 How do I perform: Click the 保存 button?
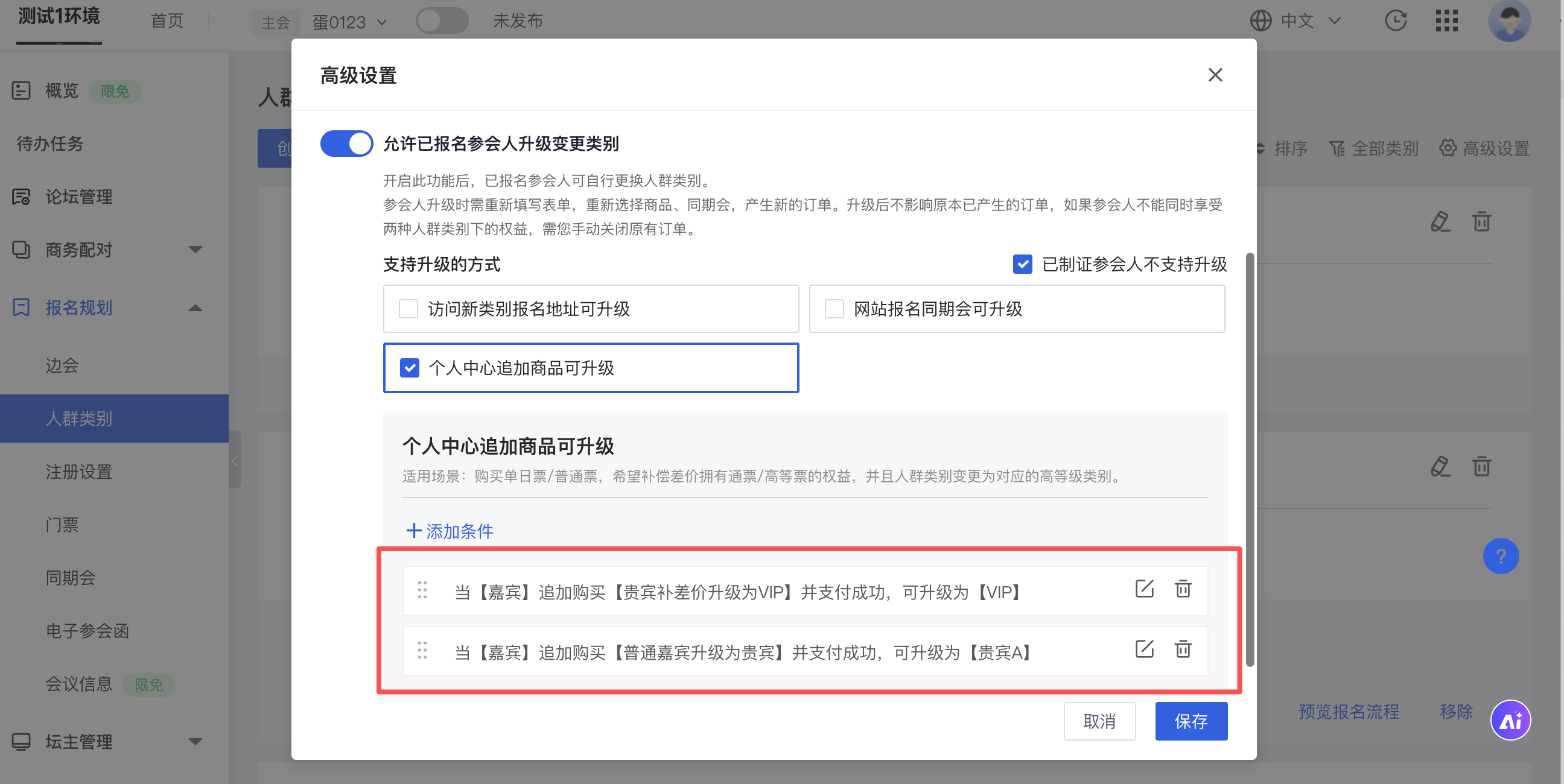tap(1190, 721)
